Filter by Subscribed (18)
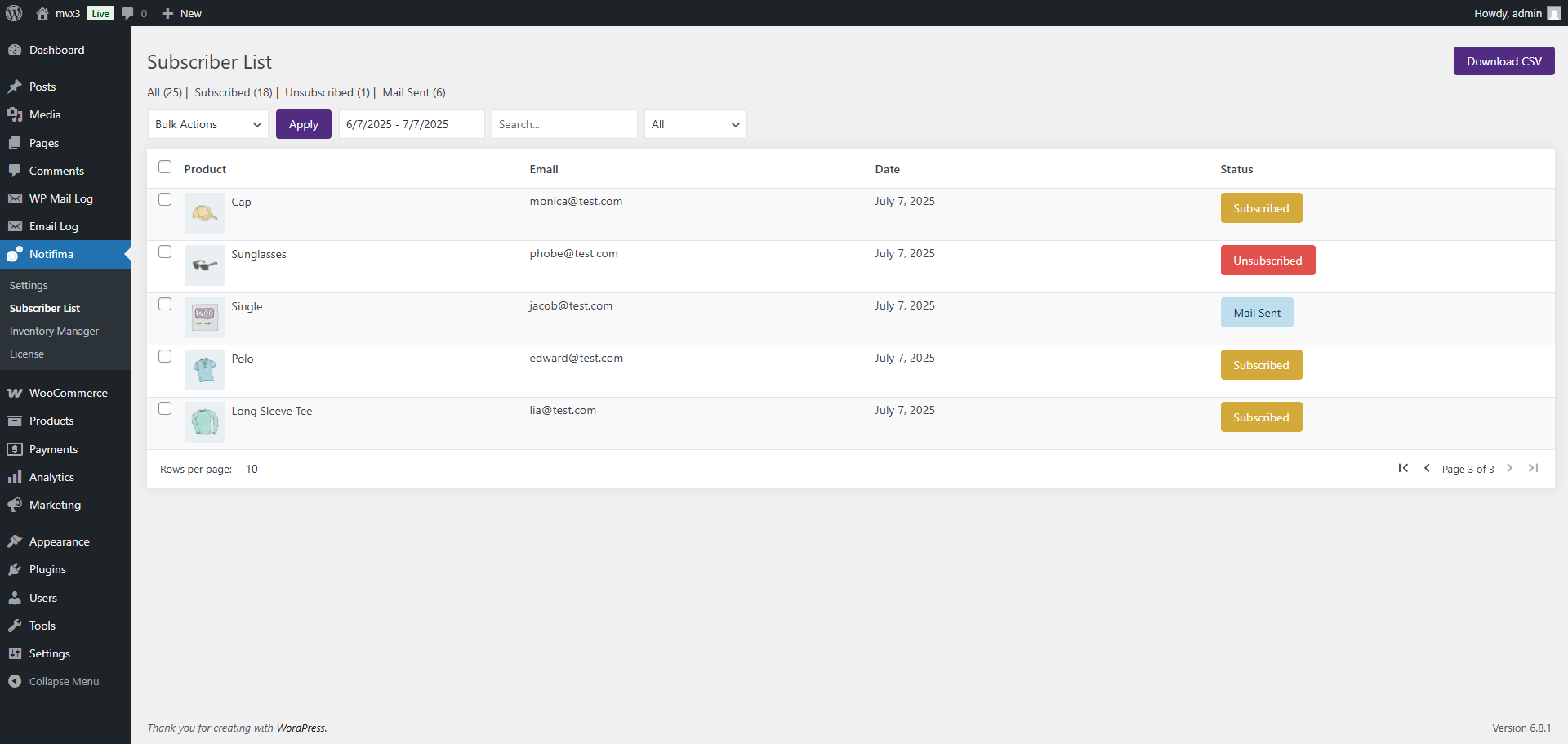 (x=234, y=92)
